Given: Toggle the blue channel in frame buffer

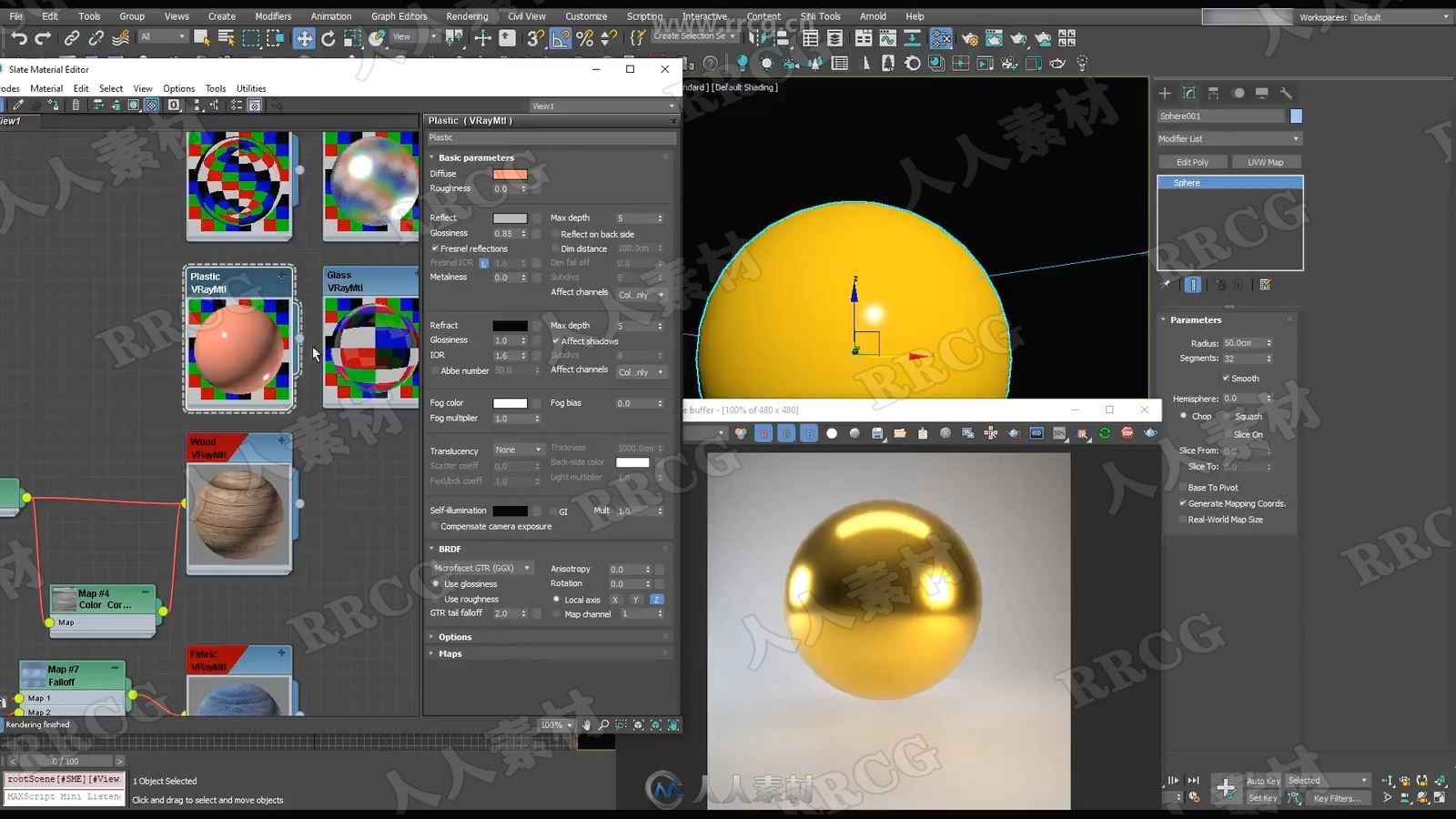Looking at the screenshot, I should pyautogui.click(x=809, y=433).
